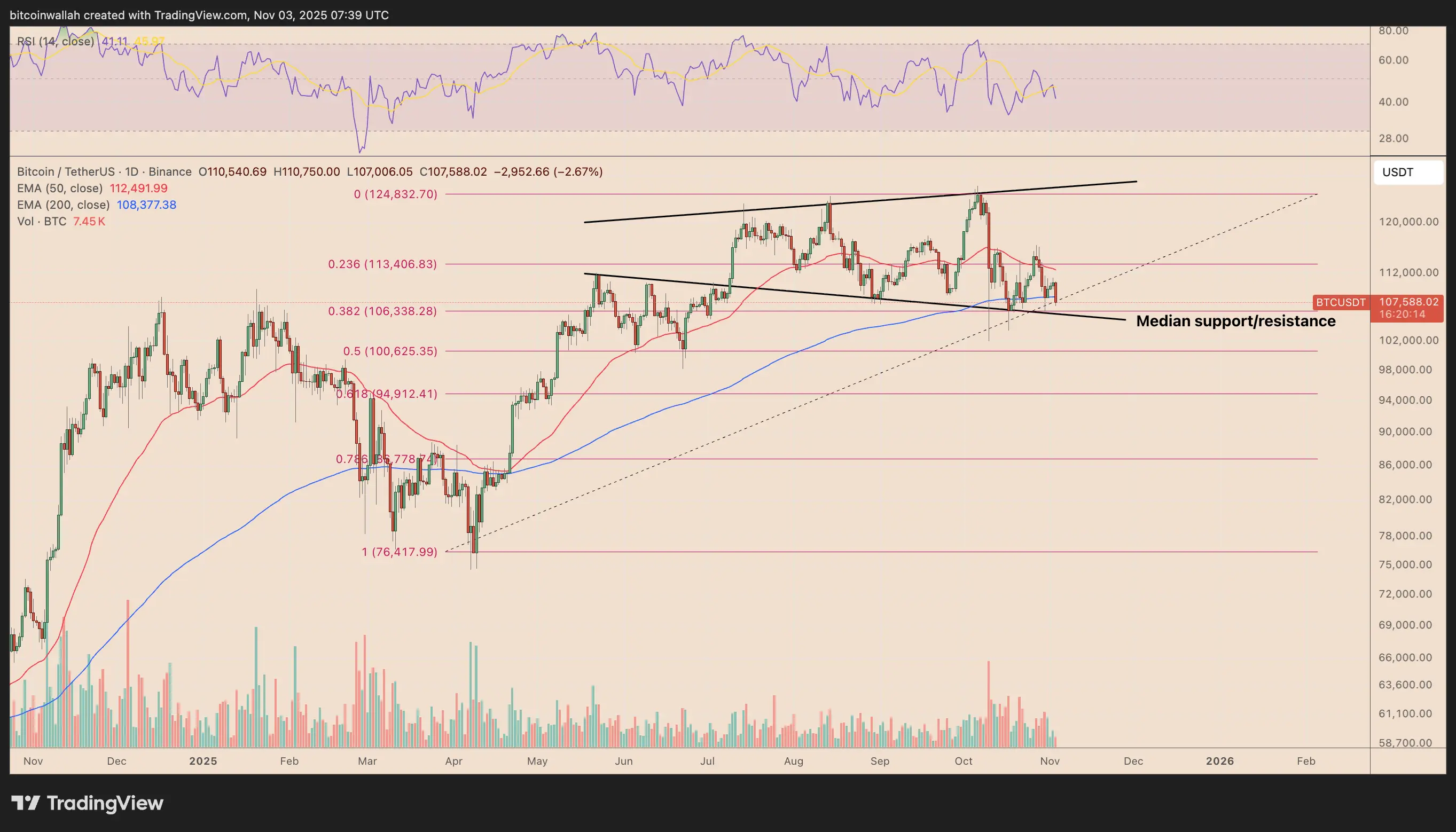Click the Median support/resistance annotation text
This screenshot has width=1456, height=832.
(x=1235, y=321)
